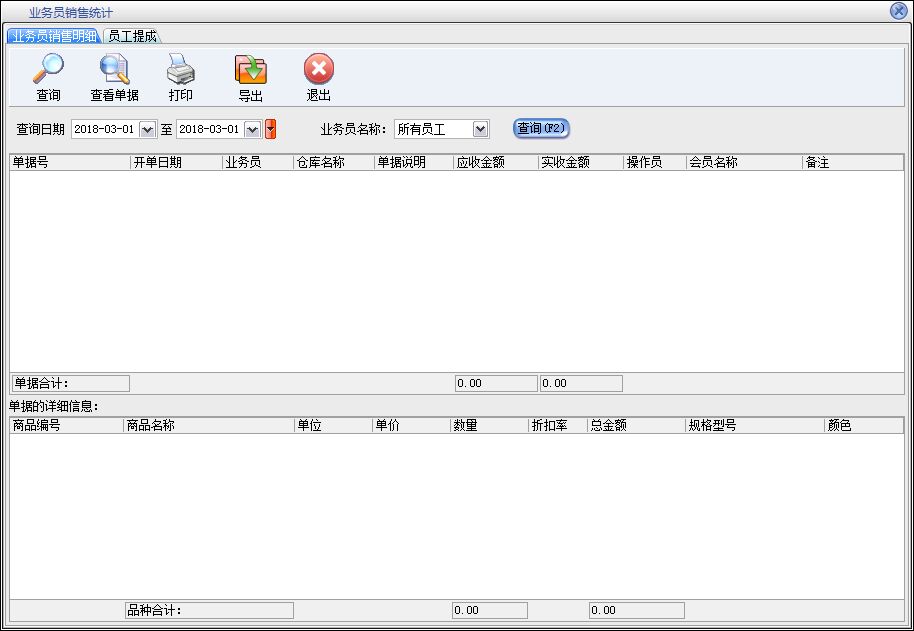
Task: Click the red 退出 exit icon
Action: [318, 71]
